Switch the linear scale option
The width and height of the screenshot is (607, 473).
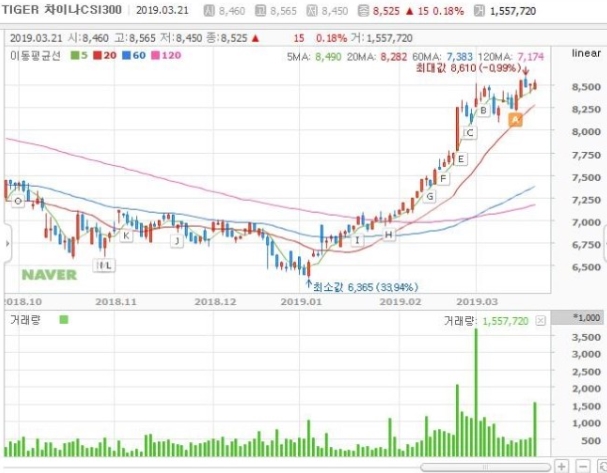[586, 53]
